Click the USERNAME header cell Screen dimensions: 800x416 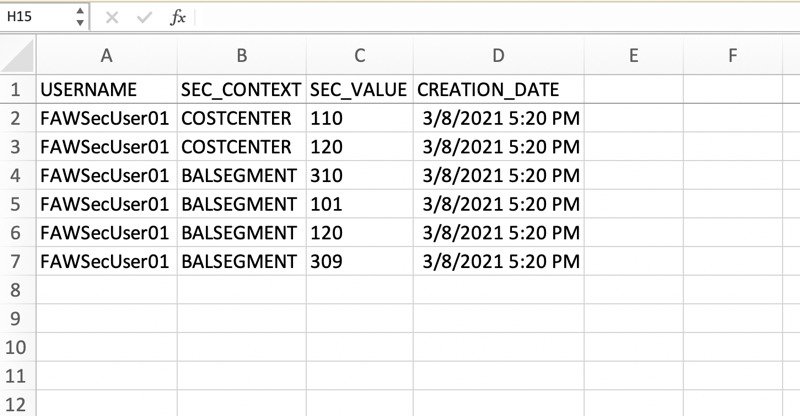pyautogui.click(x=106, y=89)
